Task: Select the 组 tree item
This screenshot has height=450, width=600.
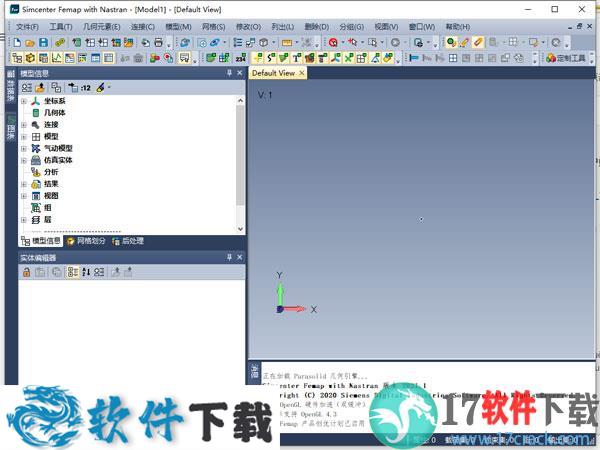Action: (x=47, y=208)
